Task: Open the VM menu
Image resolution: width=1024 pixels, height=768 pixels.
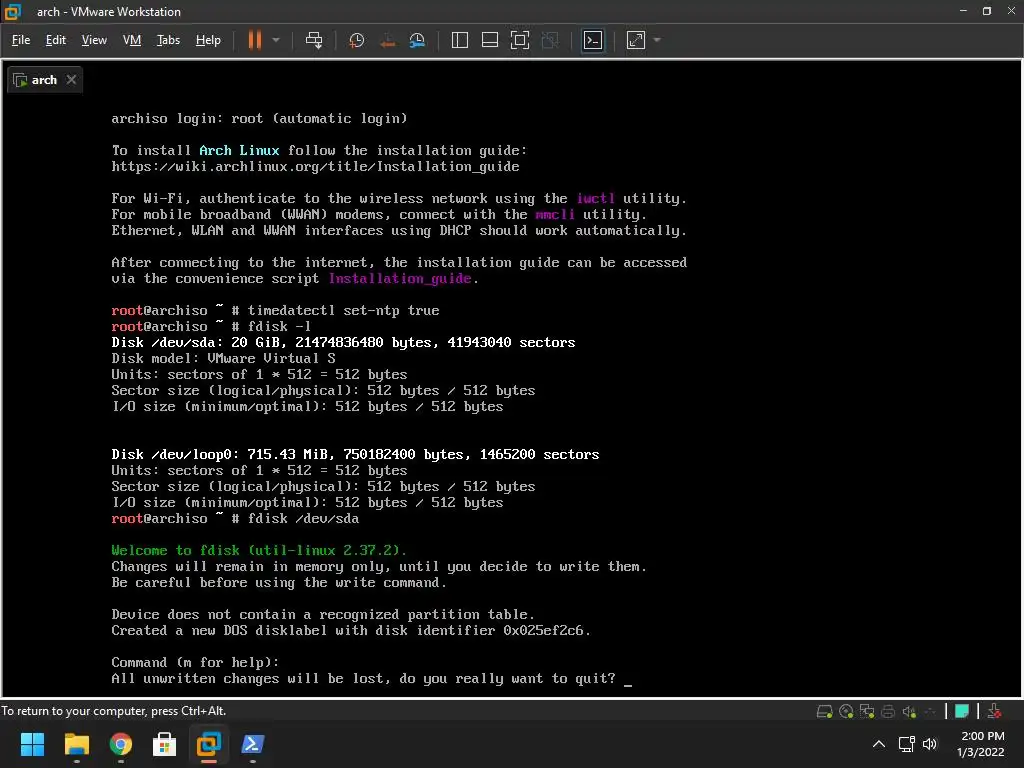Action: pyautogui.click(x=132, y=40)
